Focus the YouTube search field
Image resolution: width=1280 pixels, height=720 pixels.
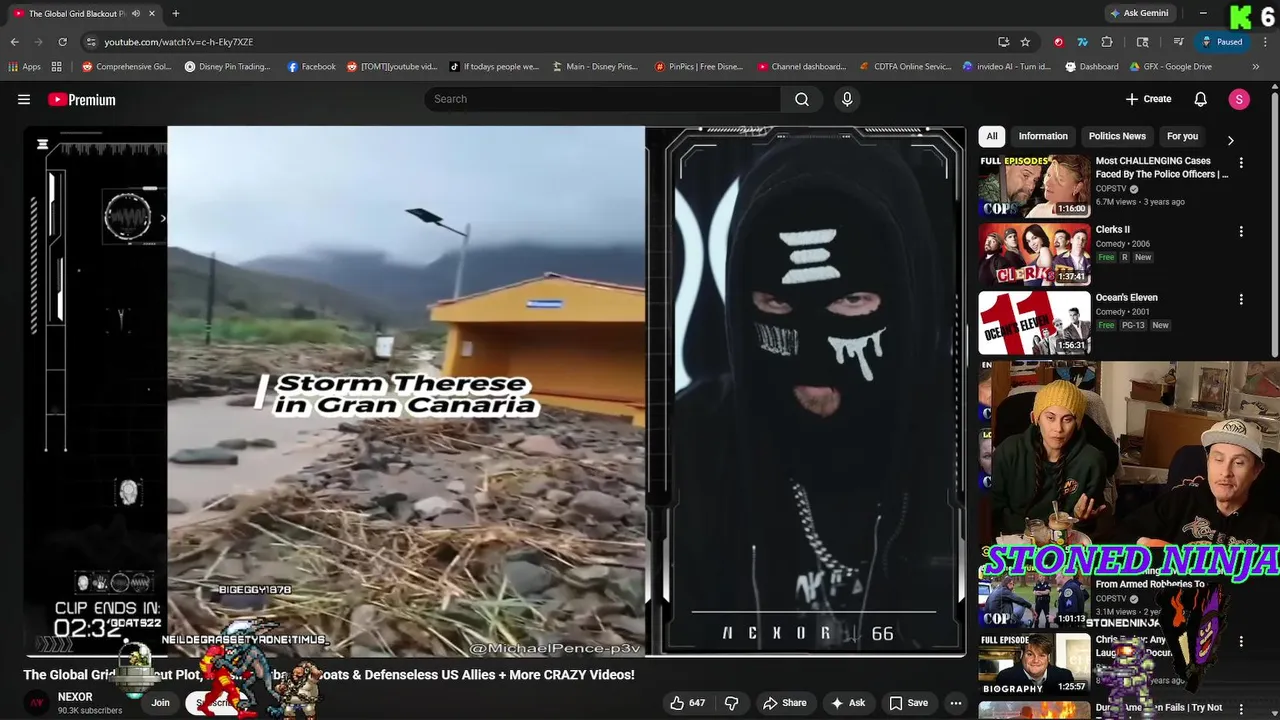point(603,99)
